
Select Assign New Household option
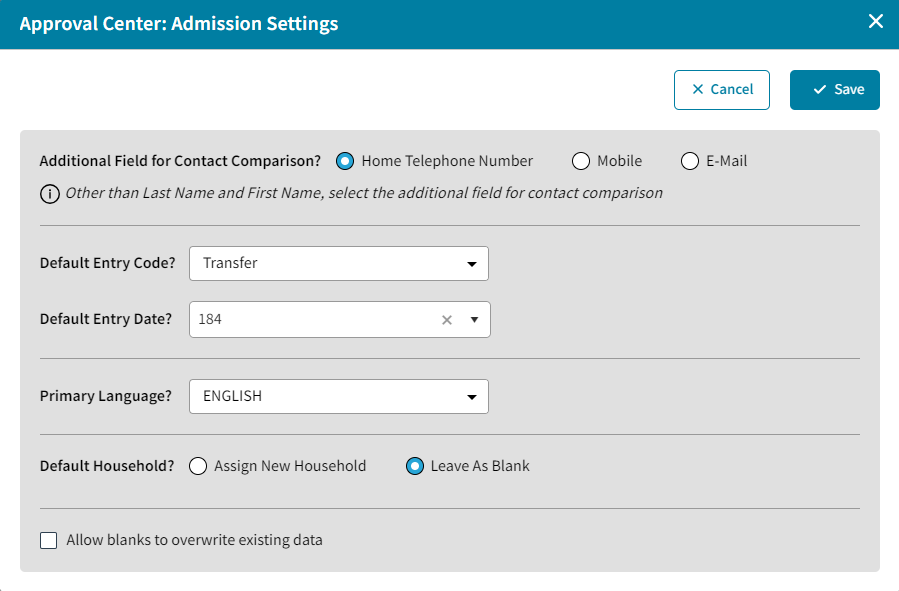198,466
